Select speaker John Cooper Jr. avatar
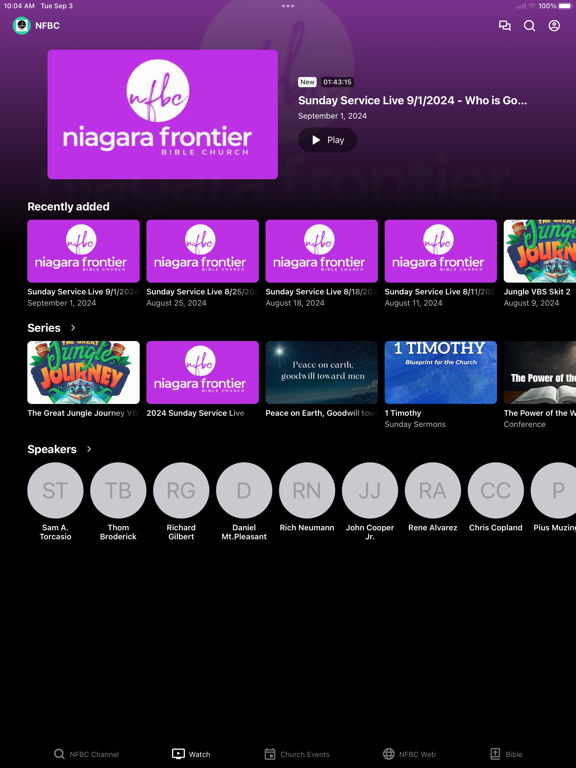The width and height of the screenshot is (576, 768). (x=370, y=490)
